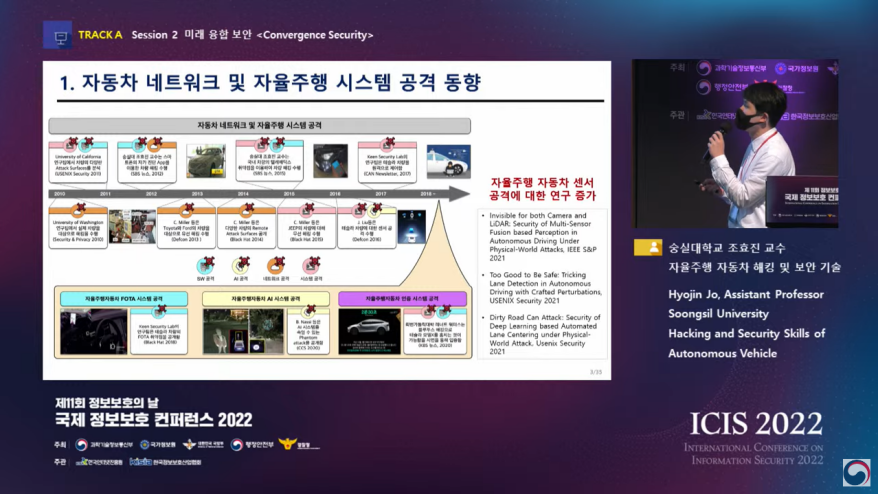Click the yellow speaker profile icon
The image size is (878, 494).
648,247
